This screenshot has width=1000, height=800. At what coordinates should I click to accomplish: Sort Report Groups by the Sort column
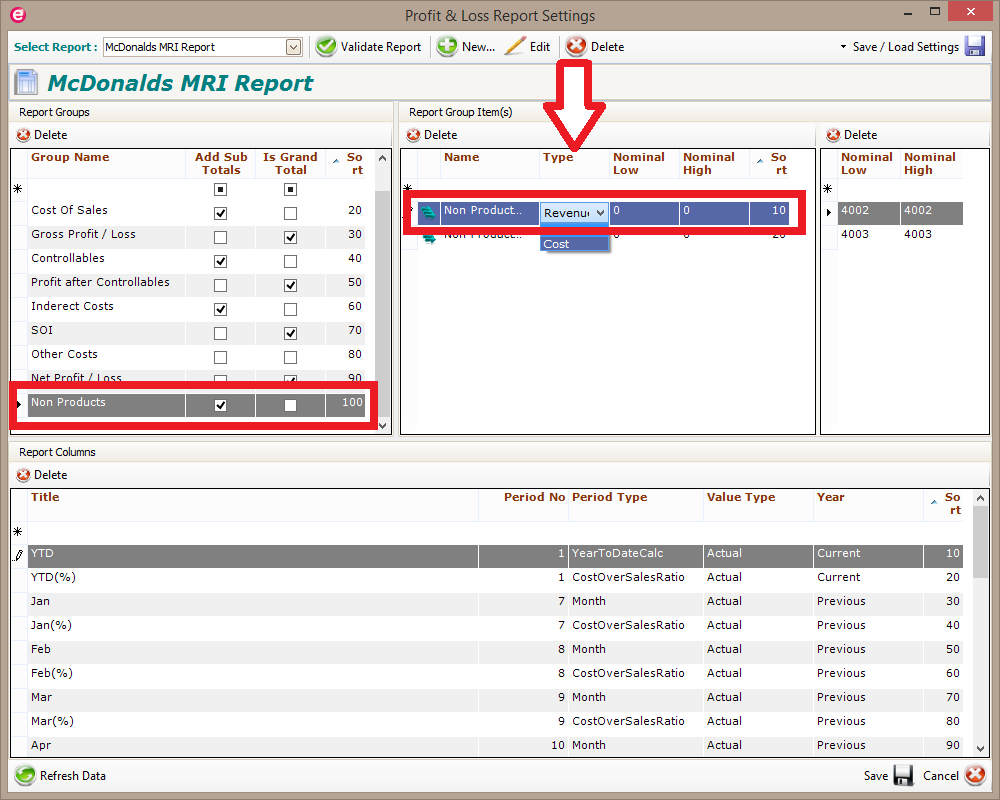(x=348, y=163)
